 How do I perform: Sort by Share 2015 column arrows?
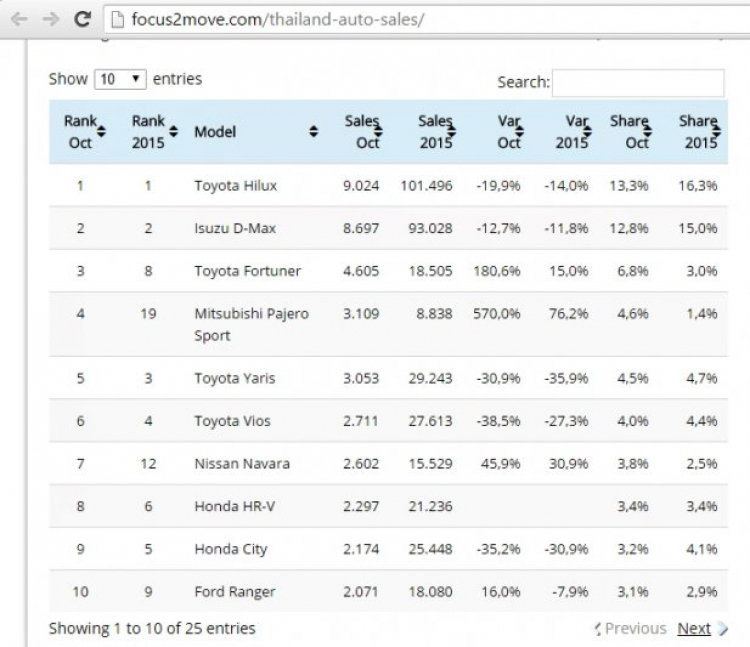717,131
